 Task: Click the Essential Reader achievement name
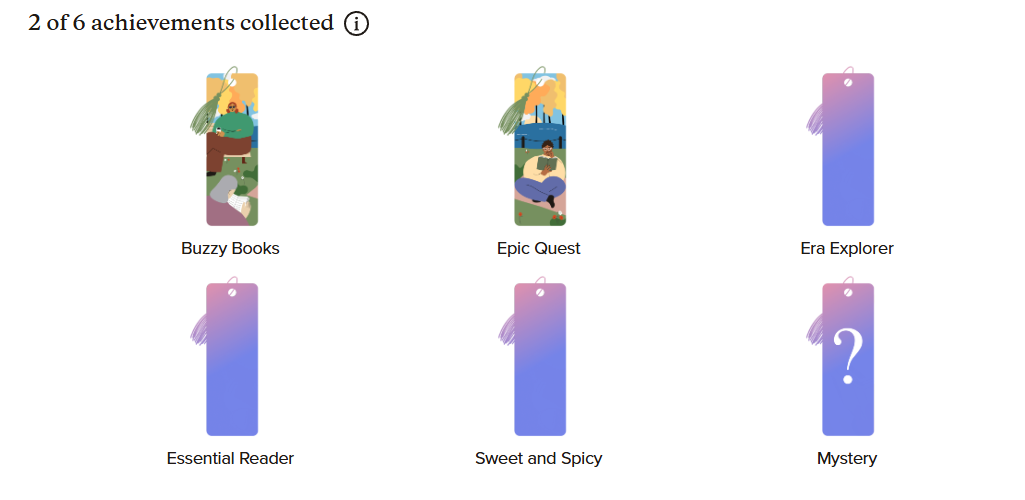pos(230,458)
